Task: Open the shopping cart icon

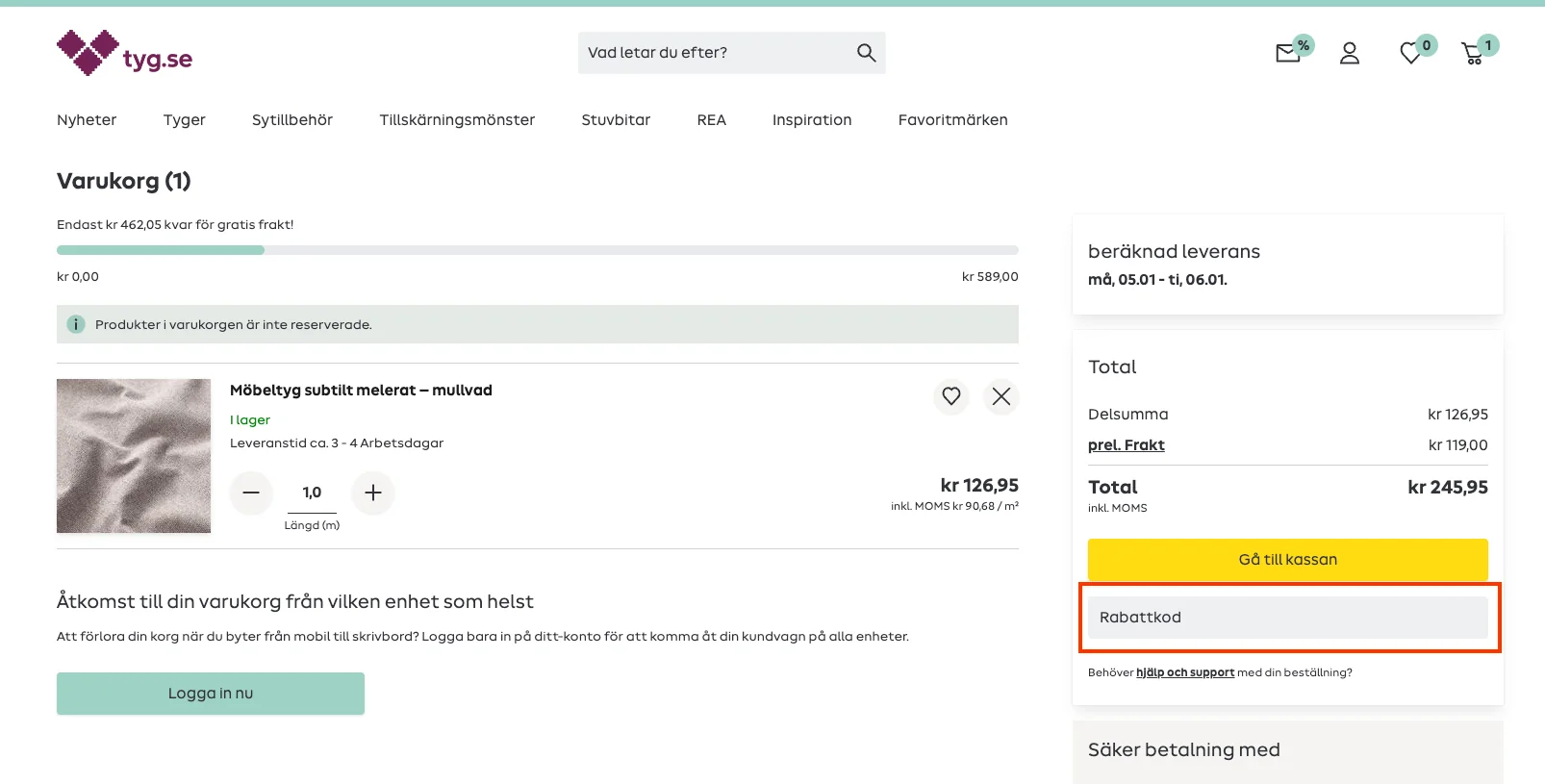Action: click(1472, 53)
